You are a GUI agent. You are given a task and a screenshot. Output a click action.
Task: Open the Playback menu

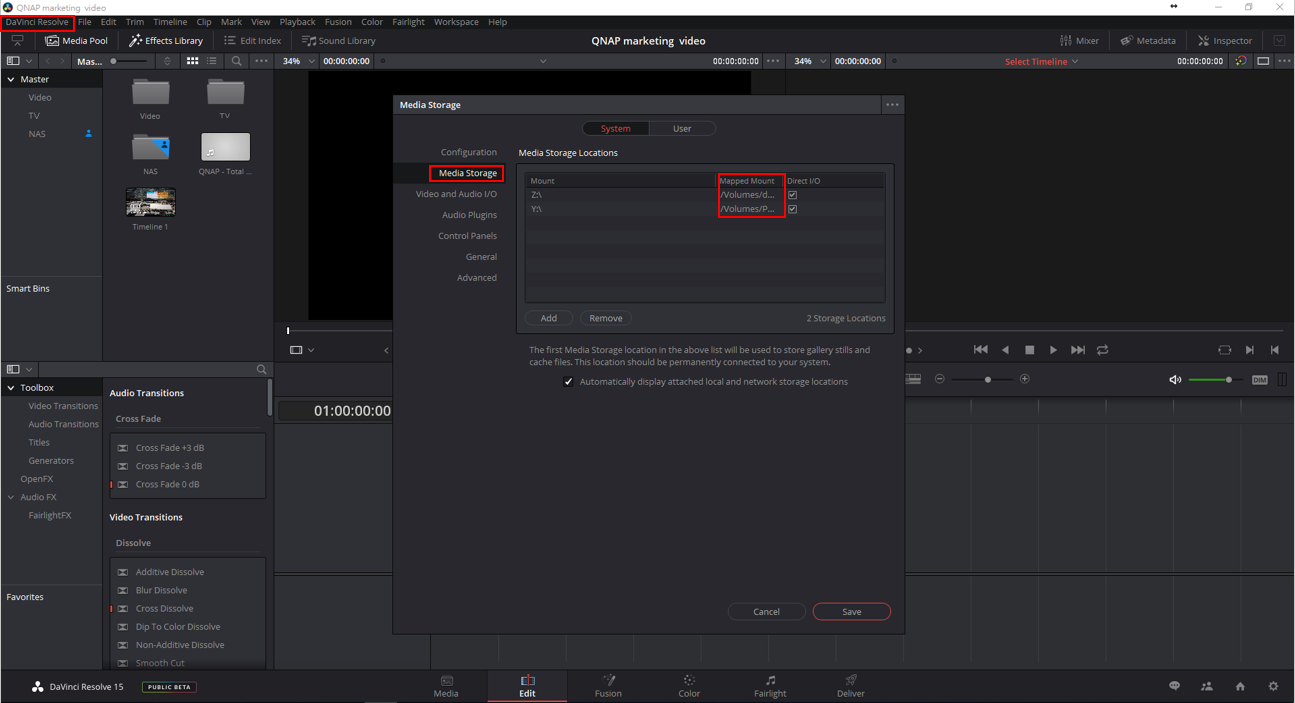click(x=297, y=22)
